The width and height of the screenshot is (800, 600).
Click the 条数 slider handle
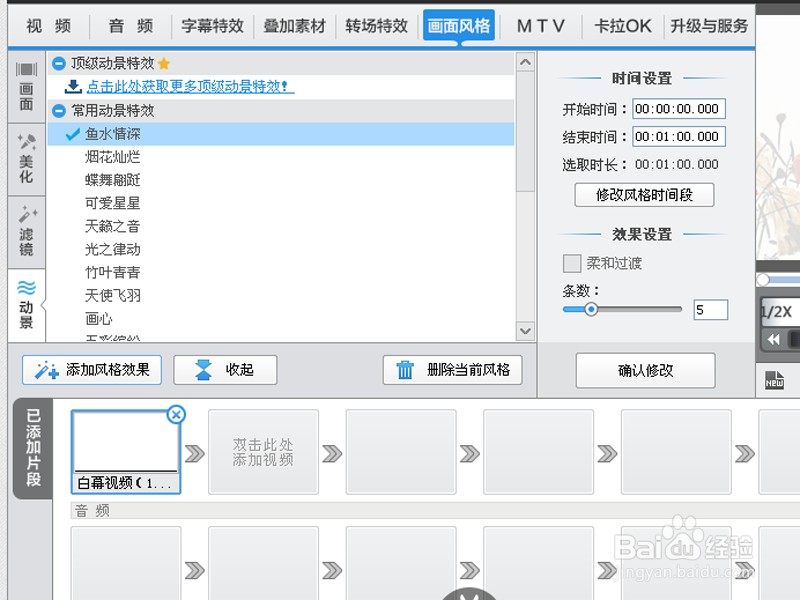[591, 309]
